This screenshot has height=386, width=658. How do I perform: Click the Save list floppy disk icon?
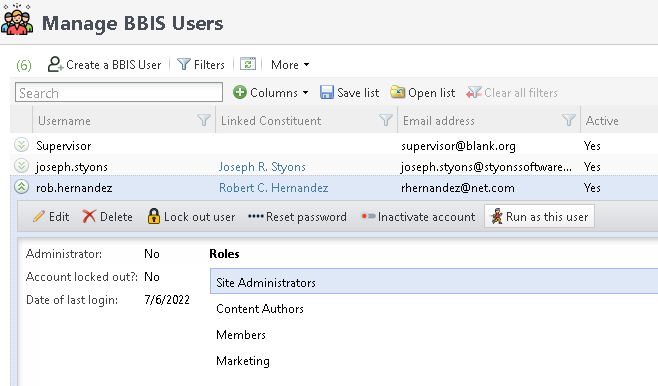tap(326, 92)
